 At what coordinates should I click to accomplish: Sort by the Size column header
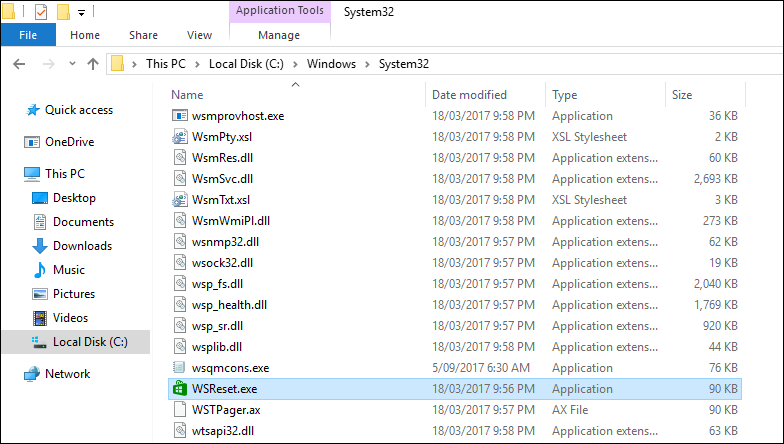(x=682, y=95)
